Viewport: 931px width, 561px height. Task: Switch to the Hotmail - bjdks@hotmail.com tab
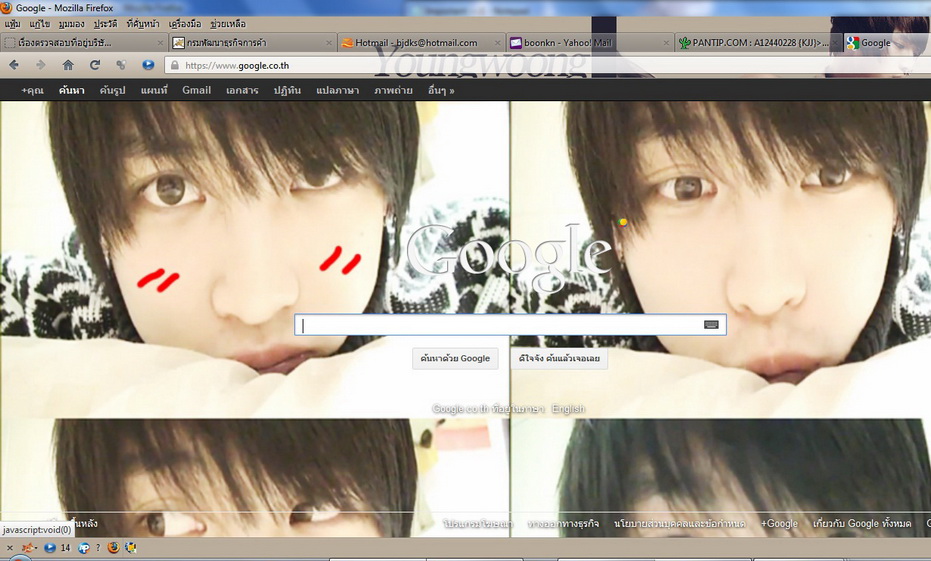click(x=421, y=43)
